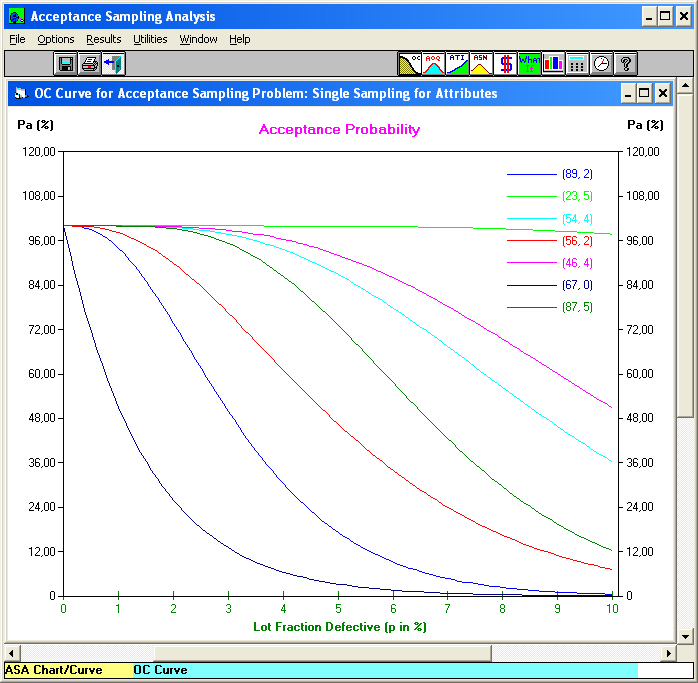Click the question mark help icon
698x683 pixels.
click(625, 64)
